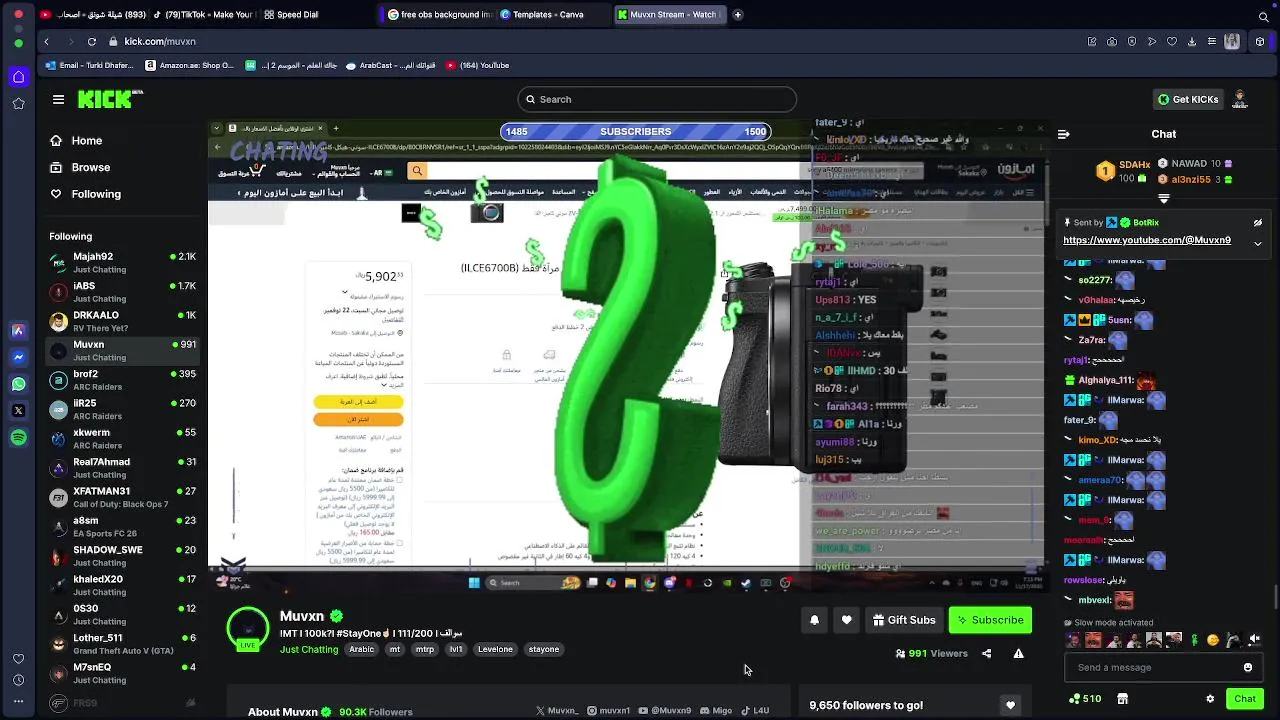Click the stayone tag chip
Image resolution: width=1280 pixels, height=720 pixels.
coord(544,649)
